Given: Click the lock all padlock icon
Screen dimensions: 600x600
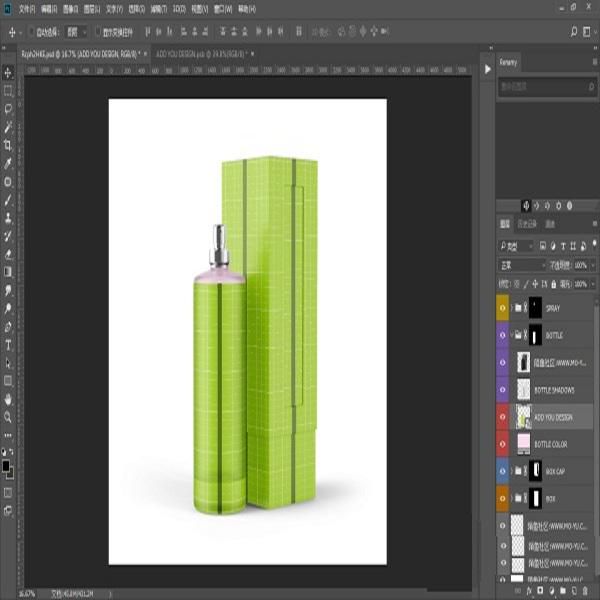Looking at the screenshot, I should tap(554, 284).
